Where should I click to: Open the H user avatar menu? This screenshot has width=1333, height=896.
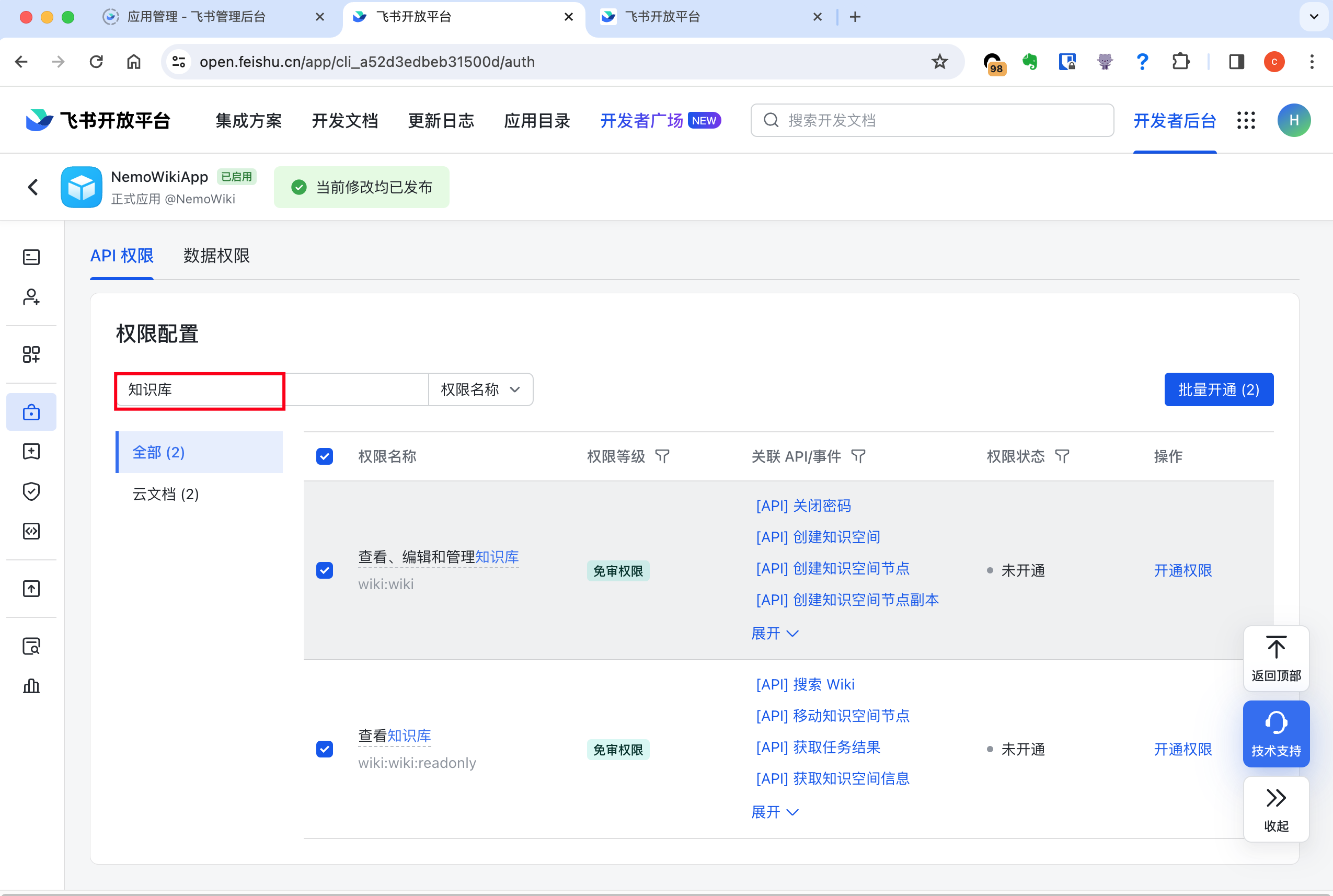(1294, 121)
